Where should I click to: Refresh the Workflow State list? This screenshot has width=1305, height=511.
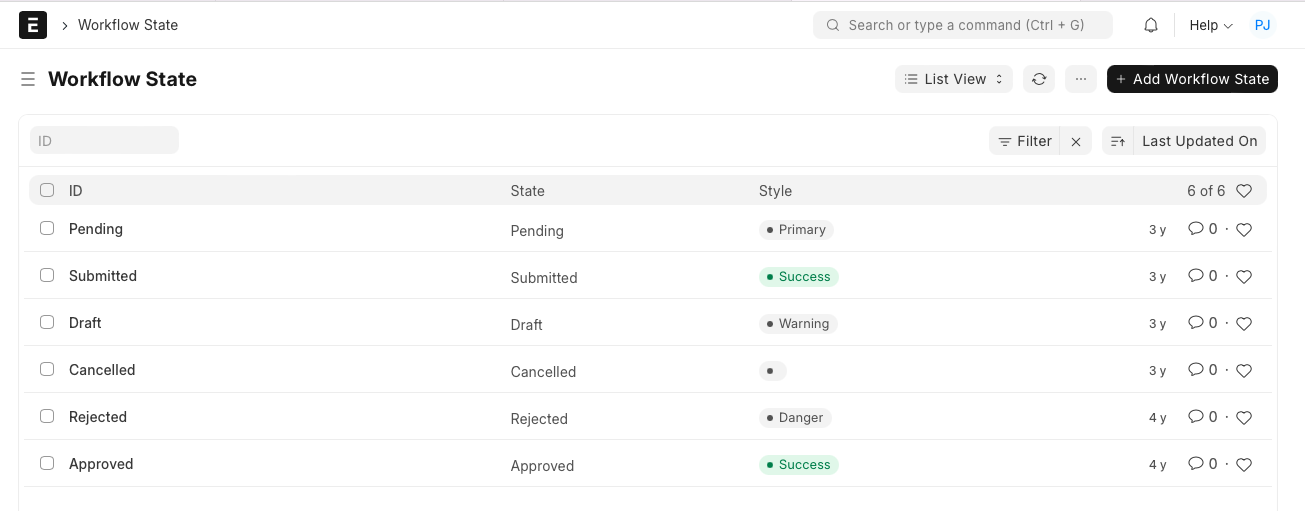pyautogui.click(x=1039, y=79)
